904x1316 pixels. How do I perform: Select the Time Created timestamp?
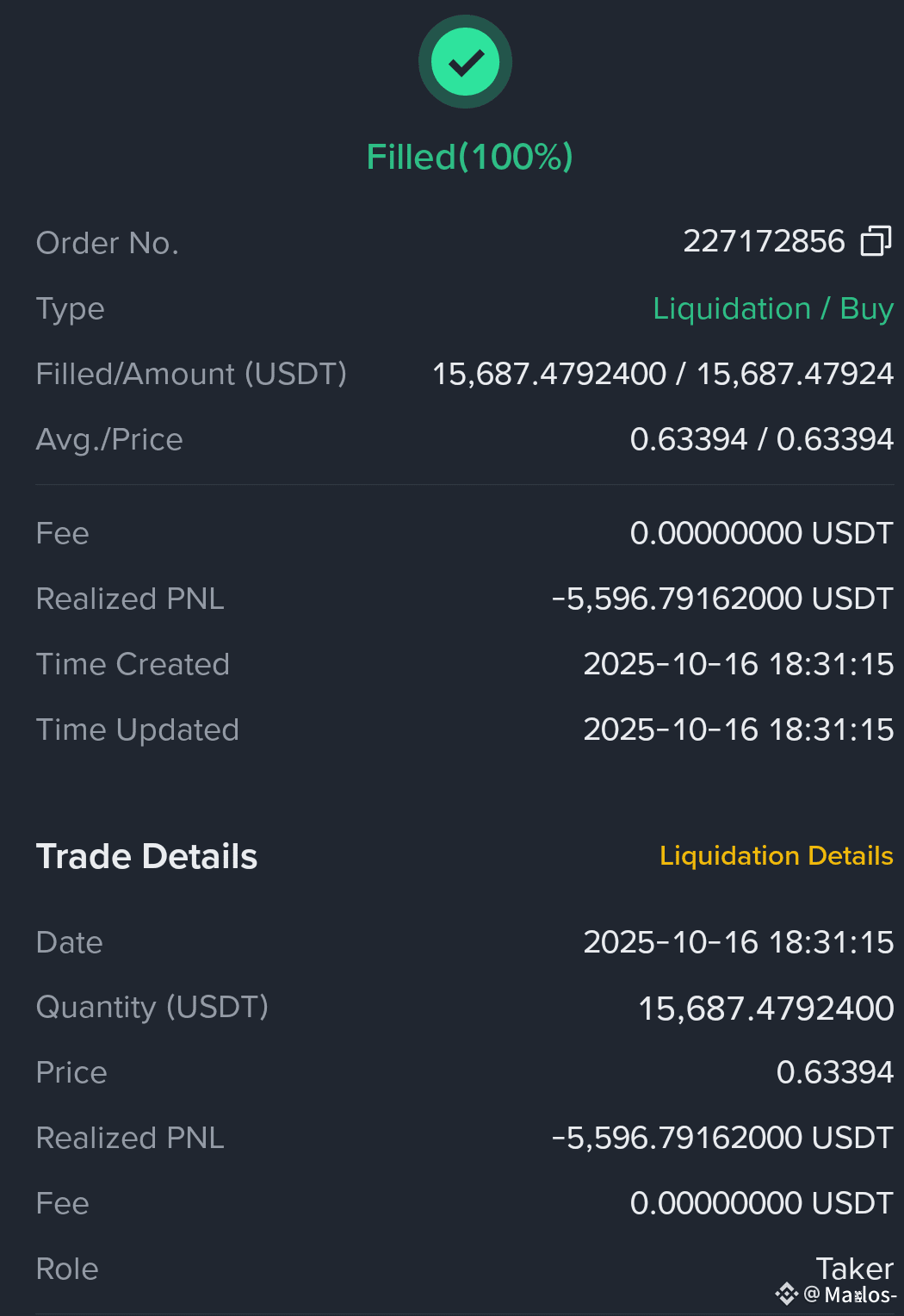739,664
